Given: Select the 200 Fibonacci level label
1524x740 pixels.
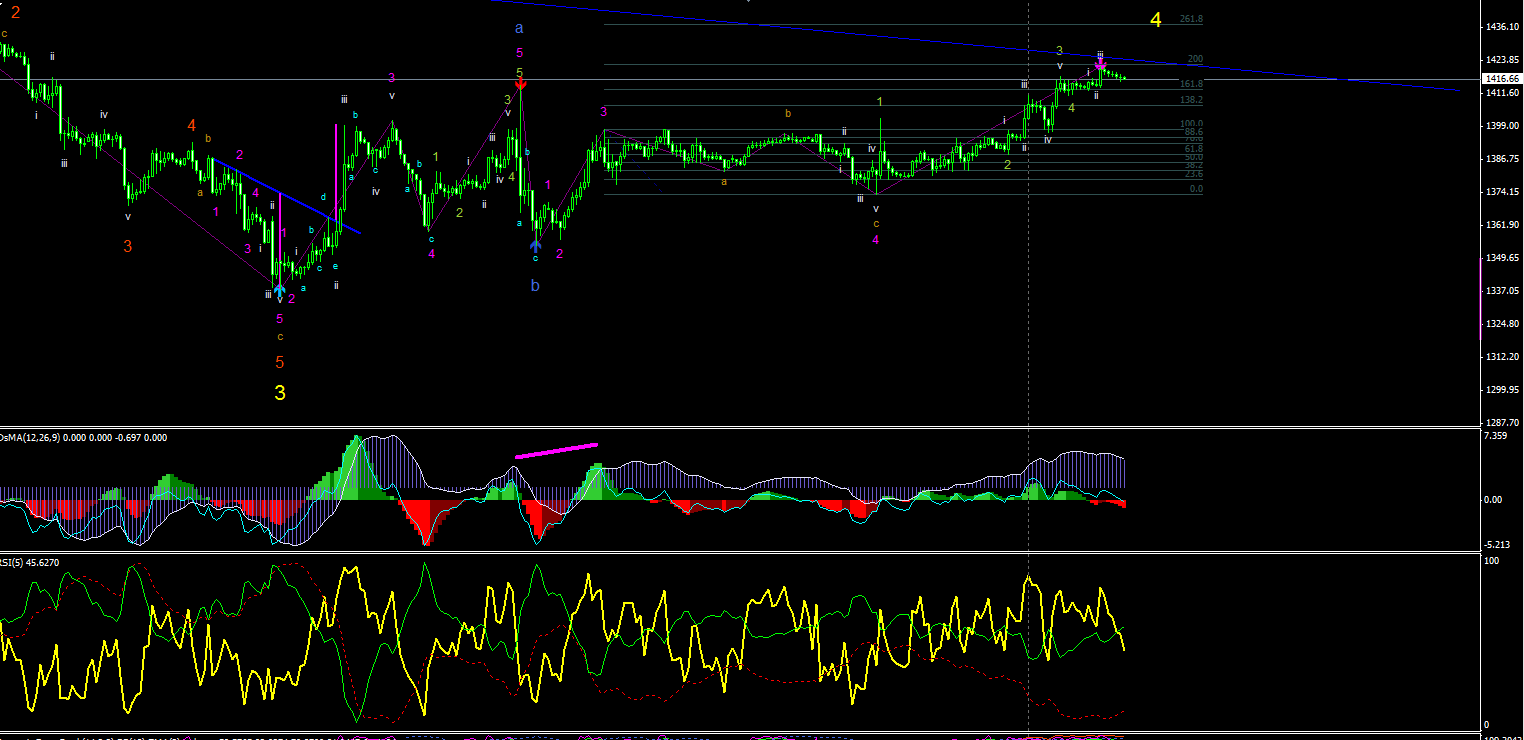Looking at the screenshot, I should 1195,60.
